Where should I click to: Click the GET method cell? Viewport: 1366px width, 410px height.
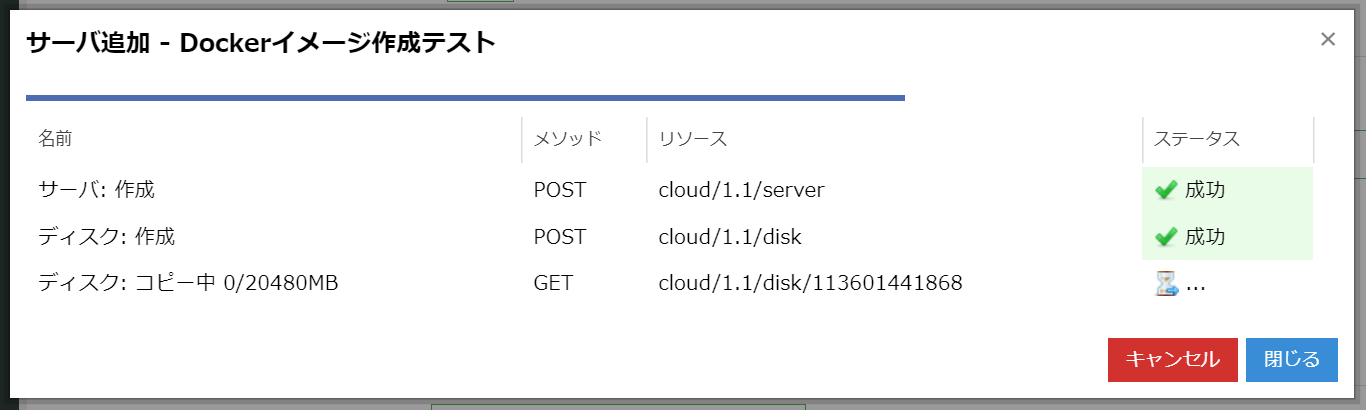(x=553, y=284)
